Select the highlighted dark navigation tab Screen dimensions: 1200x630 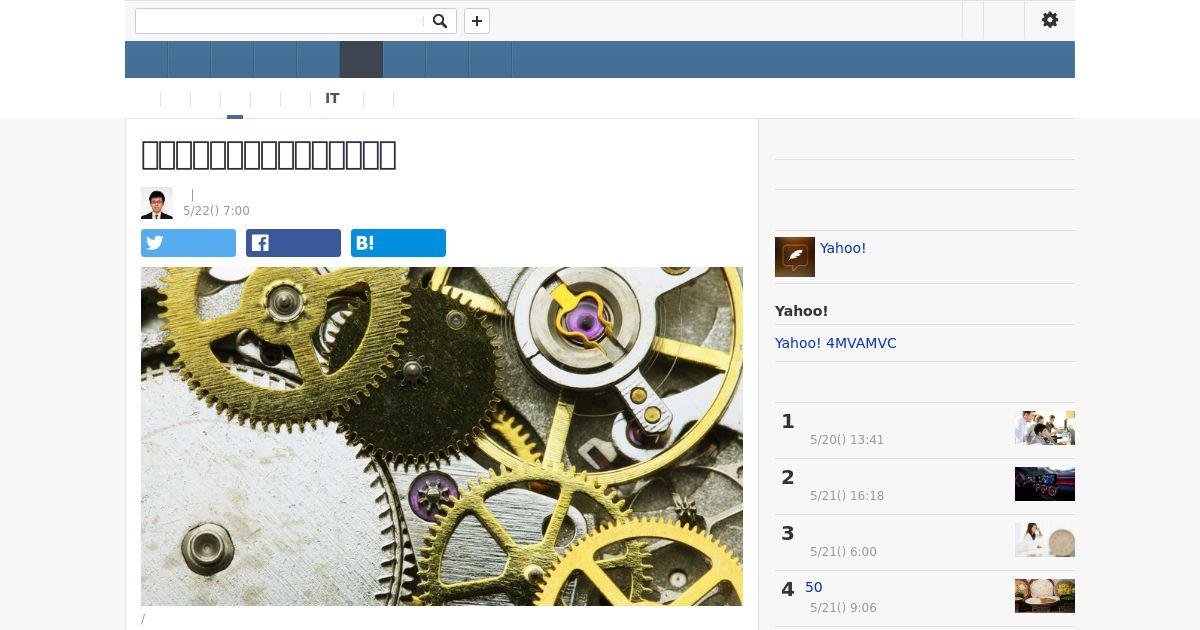tap(361, 60)
